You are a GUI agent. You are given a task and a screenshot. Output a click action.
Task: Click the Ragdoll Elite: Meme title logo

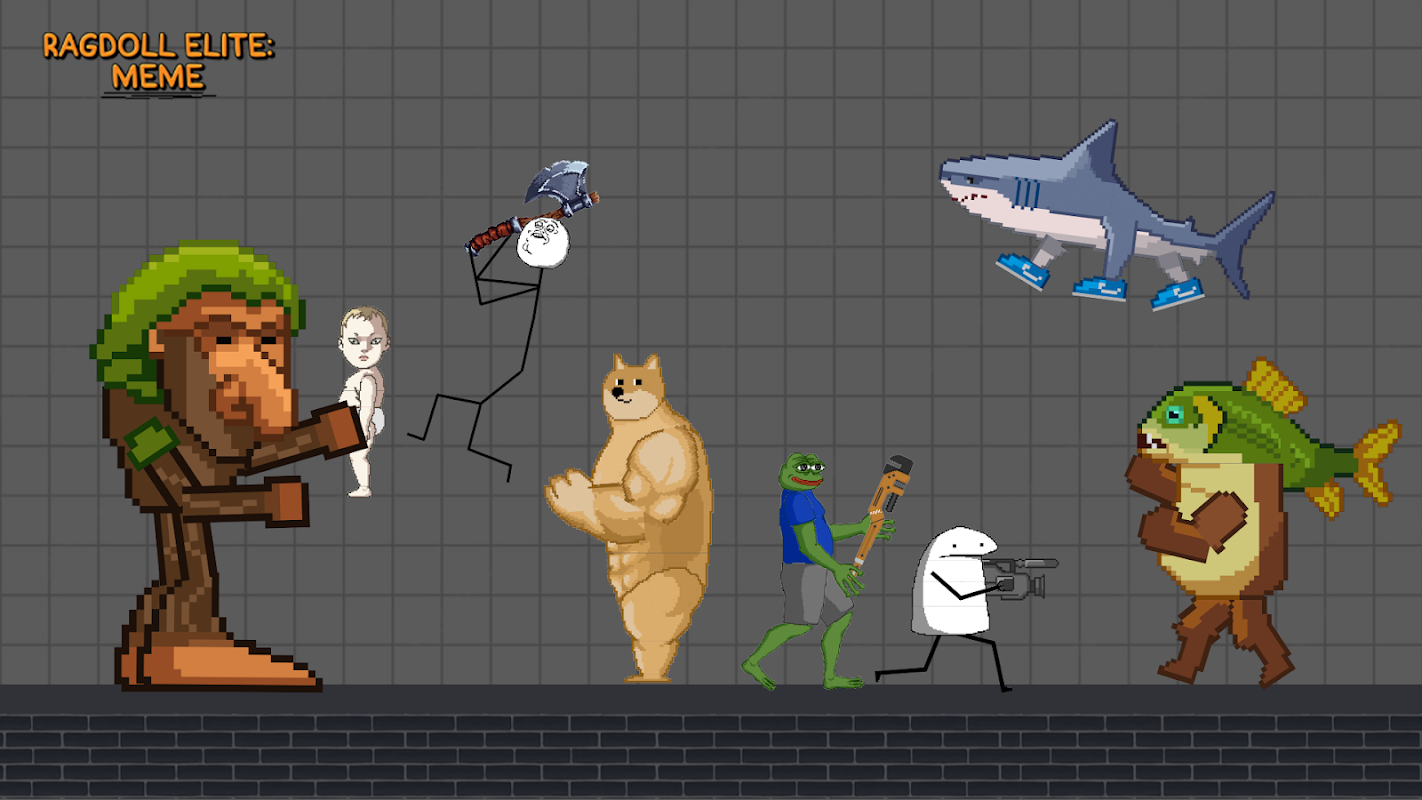point(158,63)
